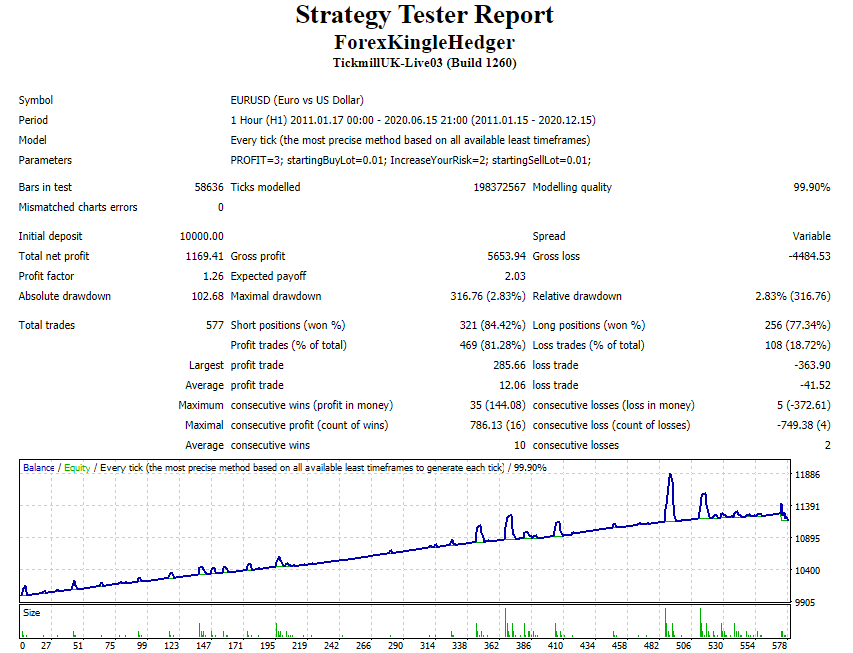Select Expected payoff value 2.03
Screen dimensions: 853x653
pyautogui.click(x=515, y=276)
